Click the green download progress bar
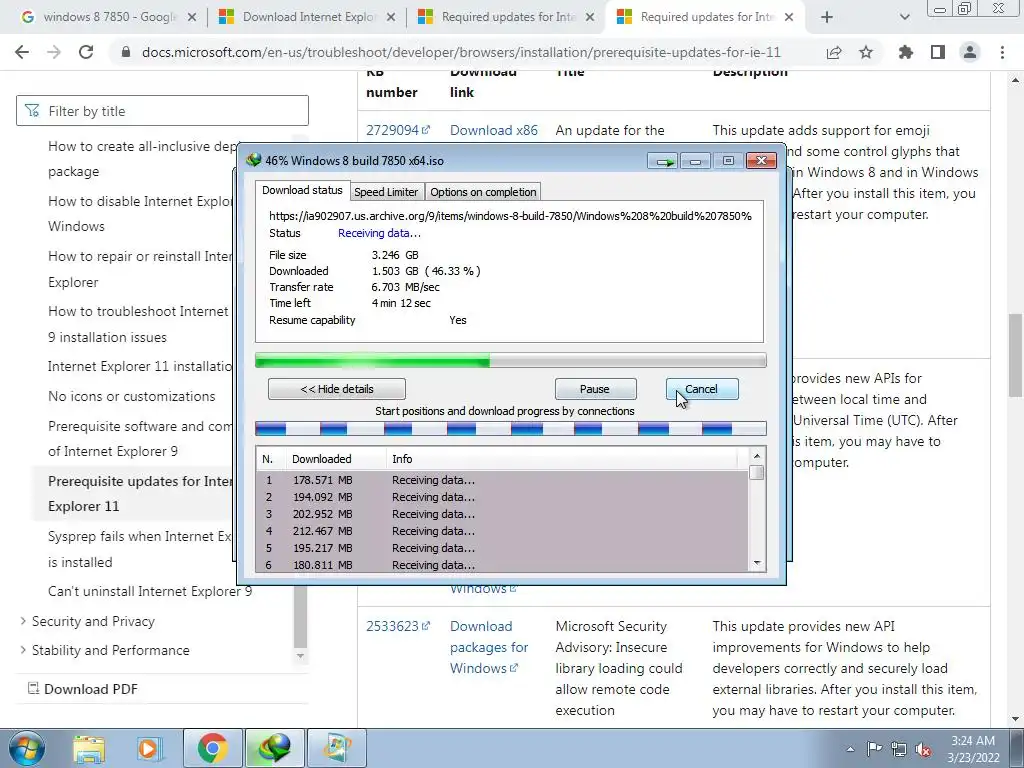Image resolution: width=1024 pixels, height=768 pixels. [x=510, y=360]
